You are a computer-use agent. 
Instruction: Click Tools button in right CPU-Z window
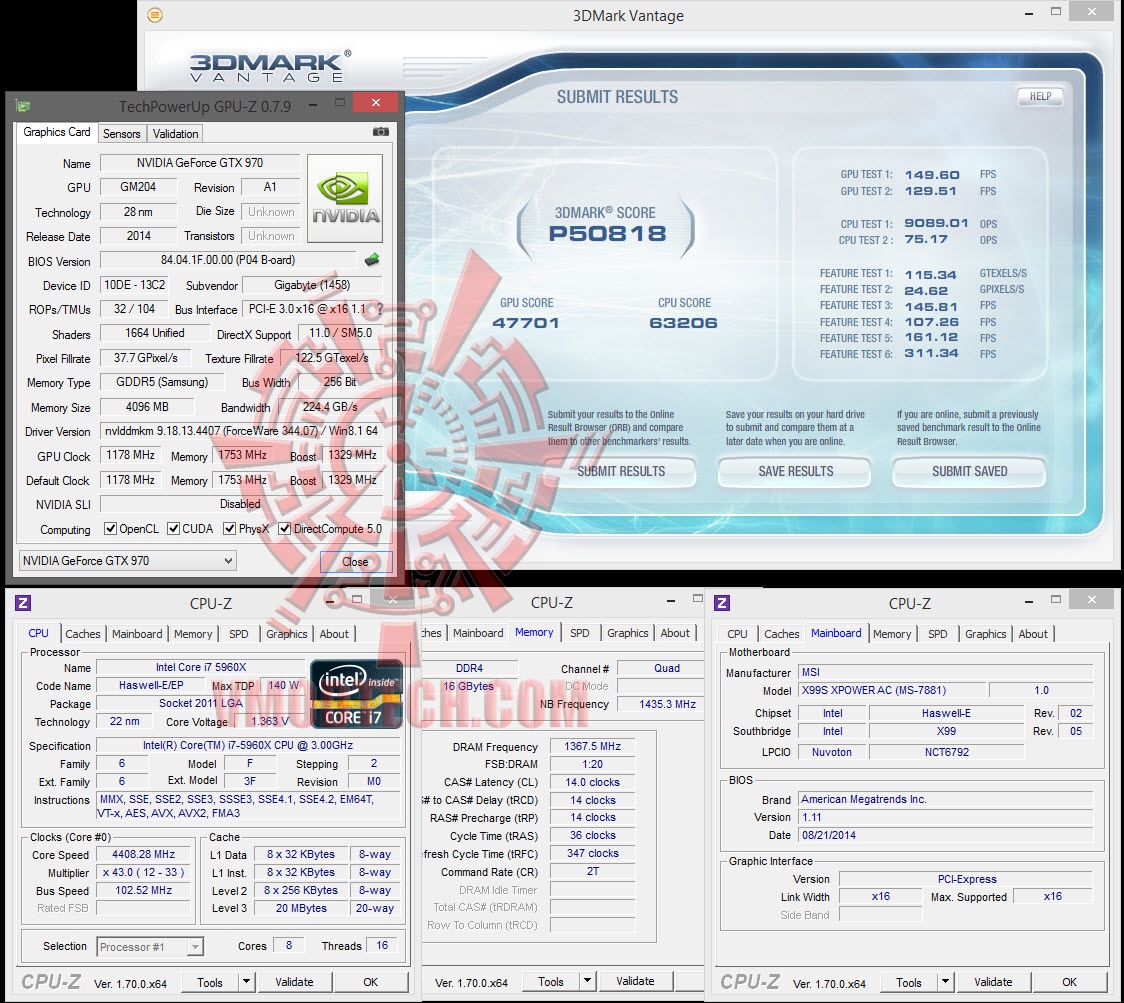point(908,981)
